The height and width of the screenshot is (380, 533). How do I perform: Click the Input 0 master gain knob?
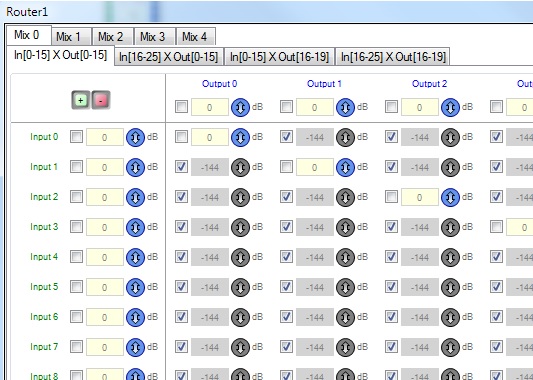(135, 137)
